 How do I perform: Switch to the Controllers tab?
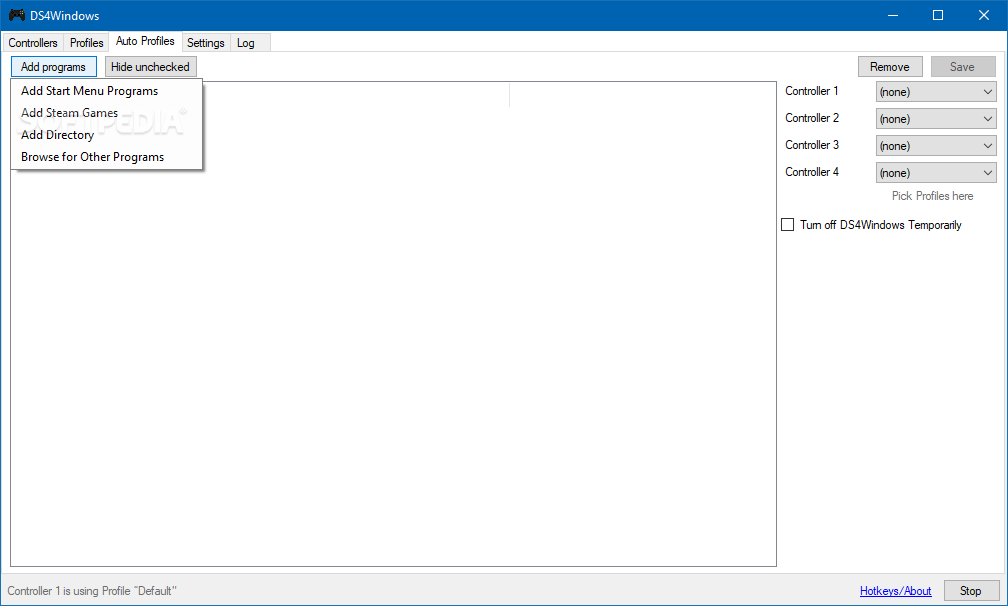tap(33, 42)
